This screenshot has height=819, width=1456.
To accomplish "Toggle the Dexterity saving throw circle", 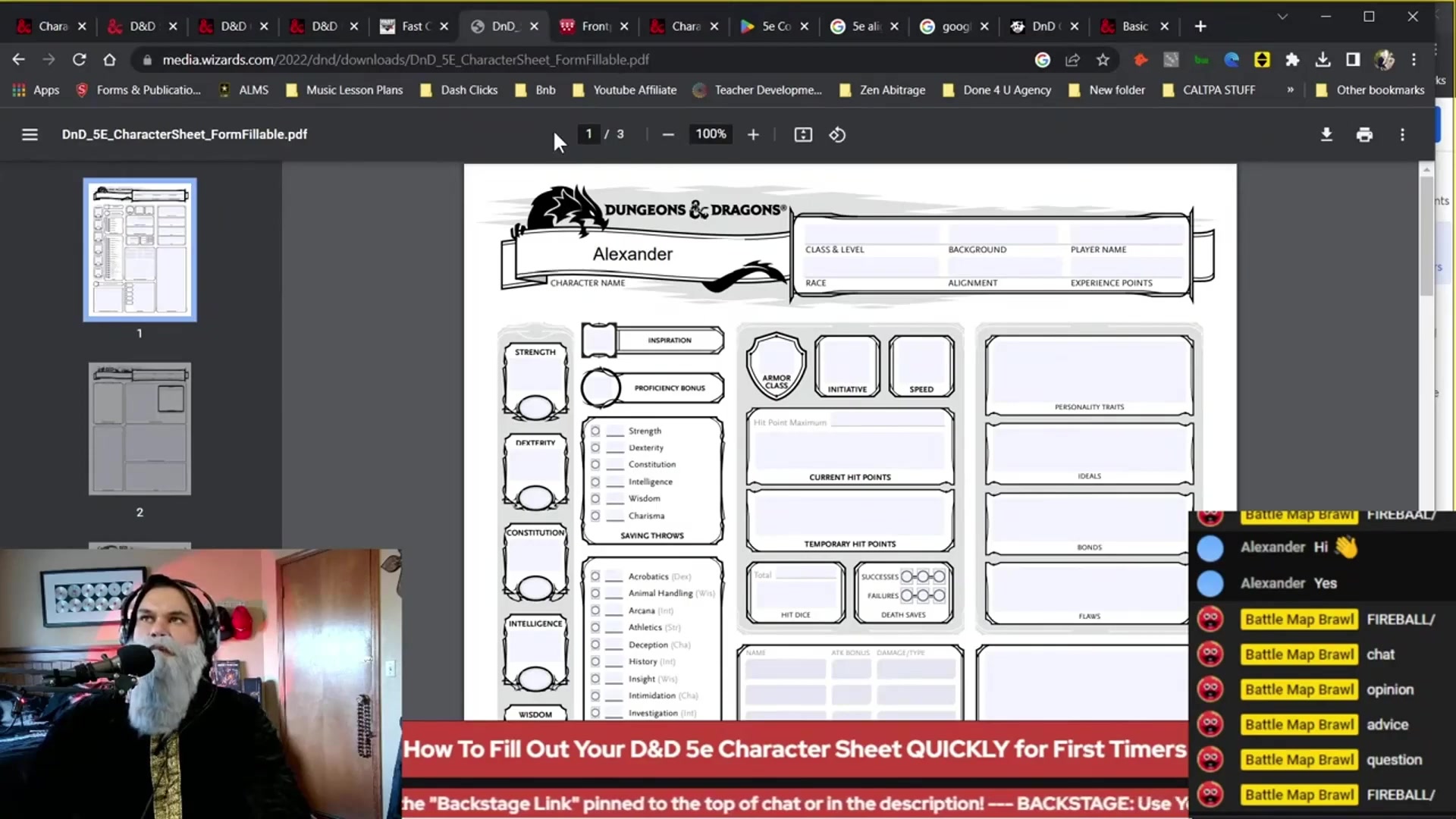I will [595, 447].
